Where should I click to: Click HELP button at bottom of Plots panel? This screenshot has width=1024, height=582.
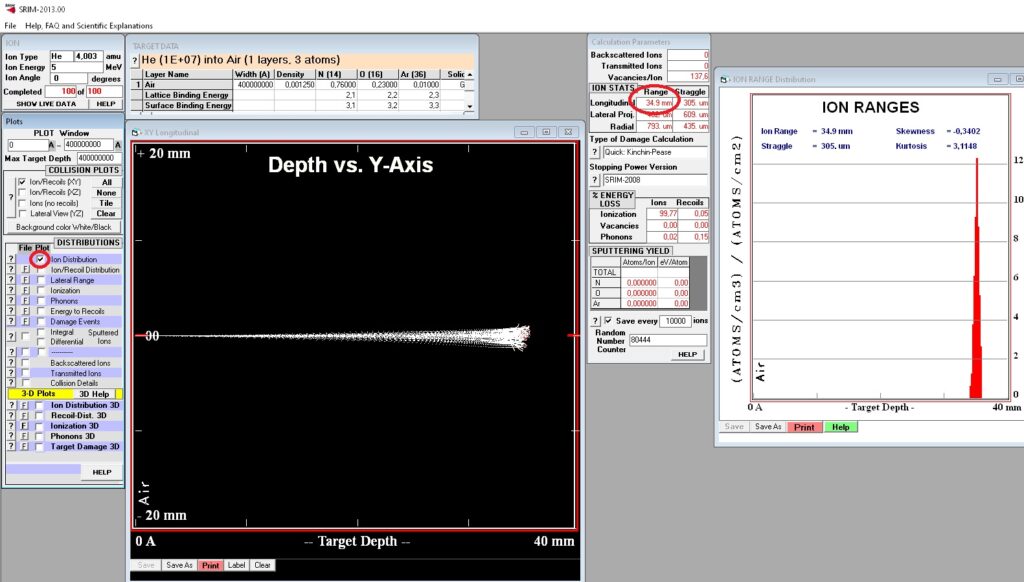pyautogui.click(x=101, y=472)
